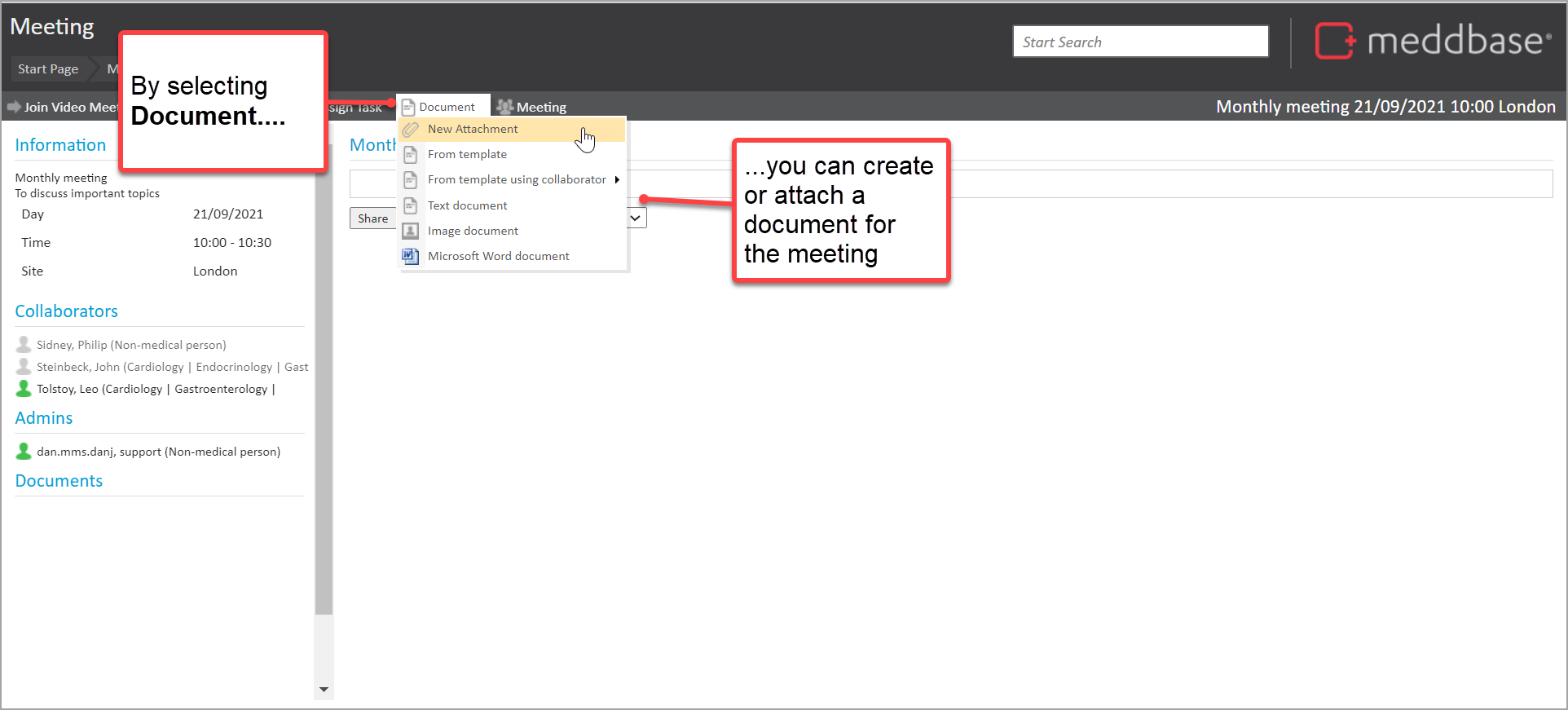Click the paperclip icon beside New Attachment
The height and width of the screenshot is (710, 1568).
coord(411,130)
